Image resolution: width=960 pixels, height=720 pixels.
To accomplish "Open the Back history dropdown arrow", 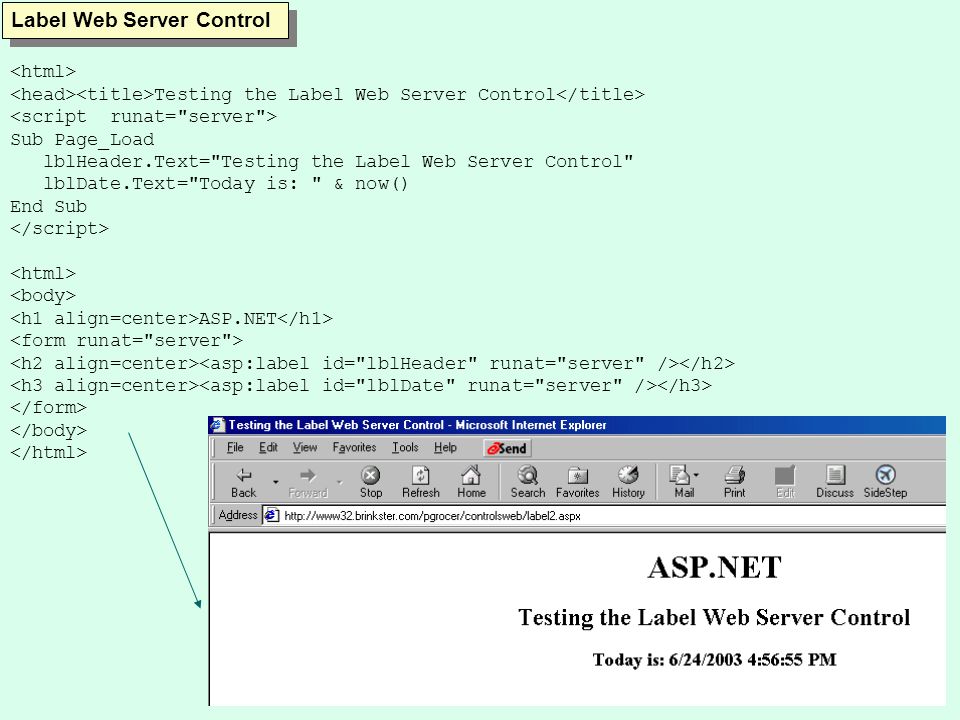I will 276,482.
